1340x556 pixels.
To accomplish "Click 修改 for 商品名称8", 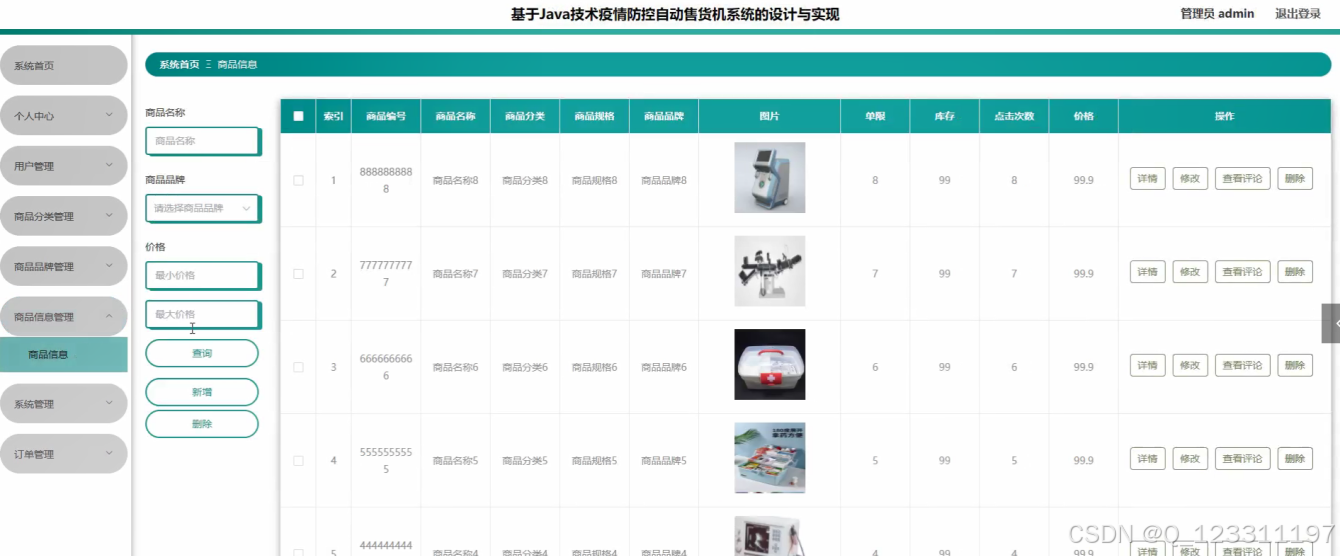I will (1190, 179).
